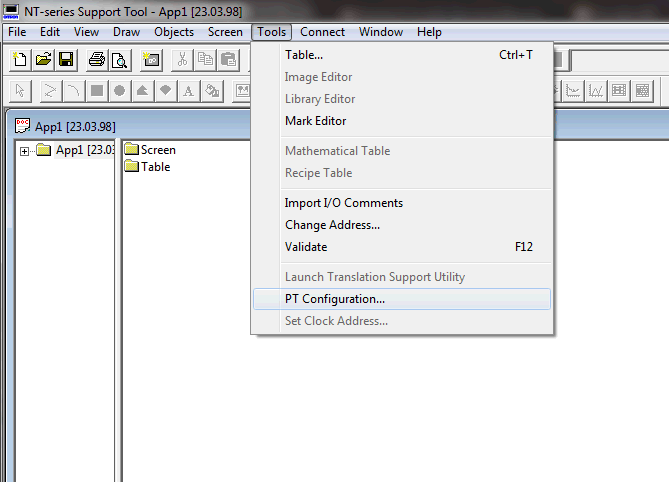
Task: Select the text letter A tool
Action: 189,91
